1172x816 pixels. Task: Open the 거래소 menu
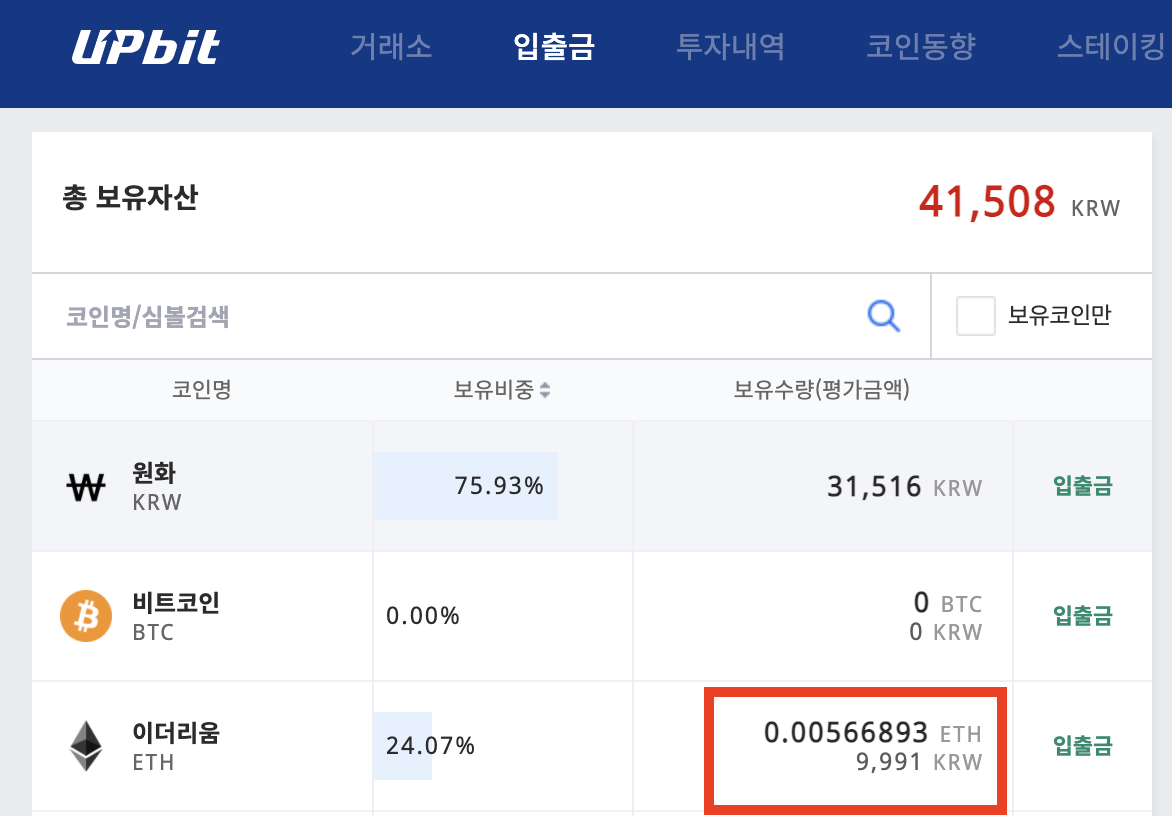click(x=391, y=46)
